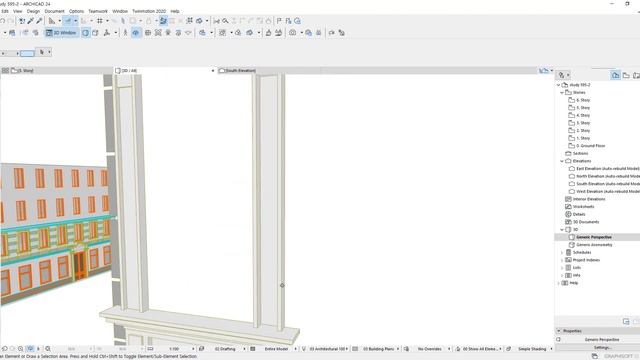Click the Explore walk-figure icon
The width and height of the screenshot is (640, 360).
click(125, 33)
